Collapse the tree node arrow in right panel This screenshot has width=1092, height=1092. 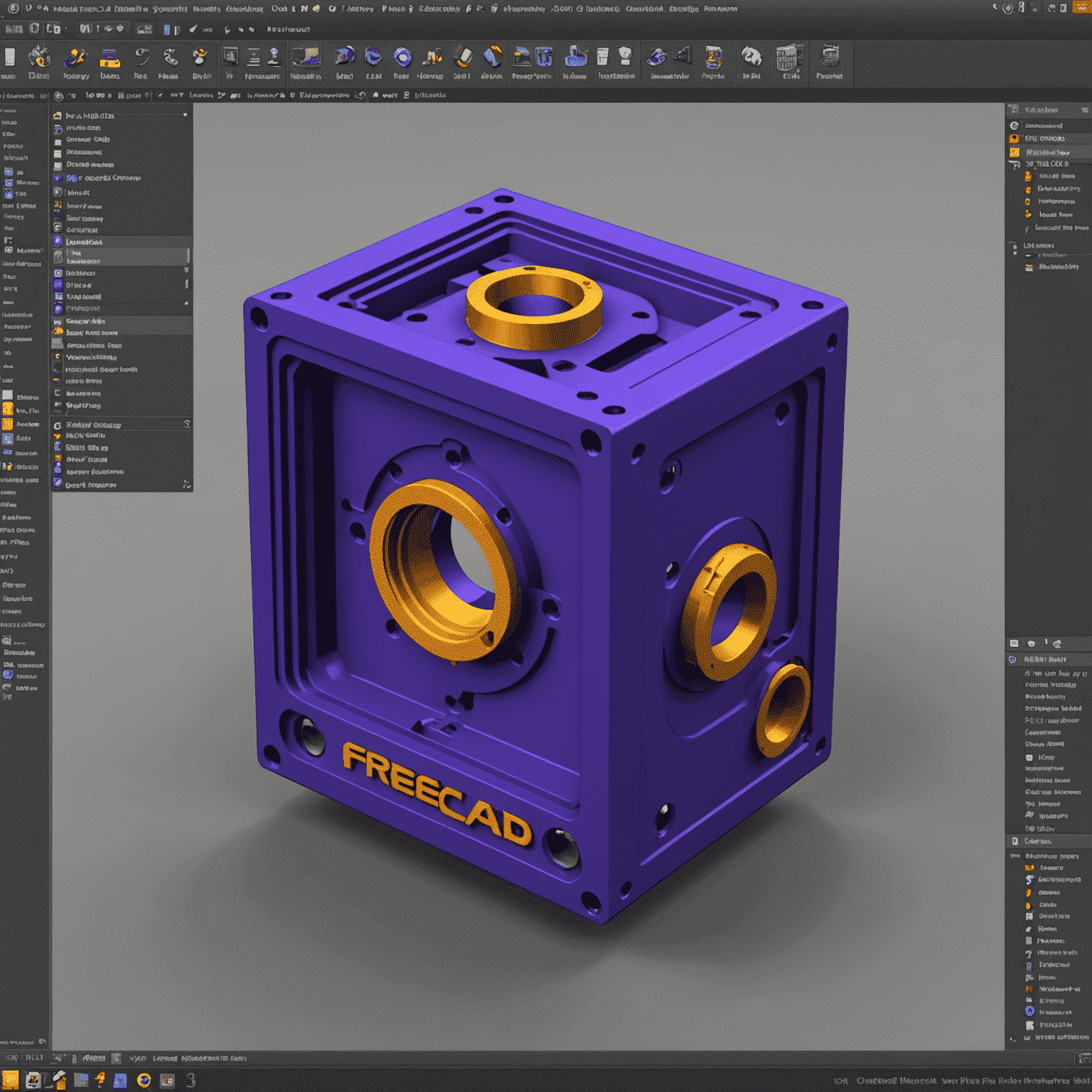(x=1015, y=164)
